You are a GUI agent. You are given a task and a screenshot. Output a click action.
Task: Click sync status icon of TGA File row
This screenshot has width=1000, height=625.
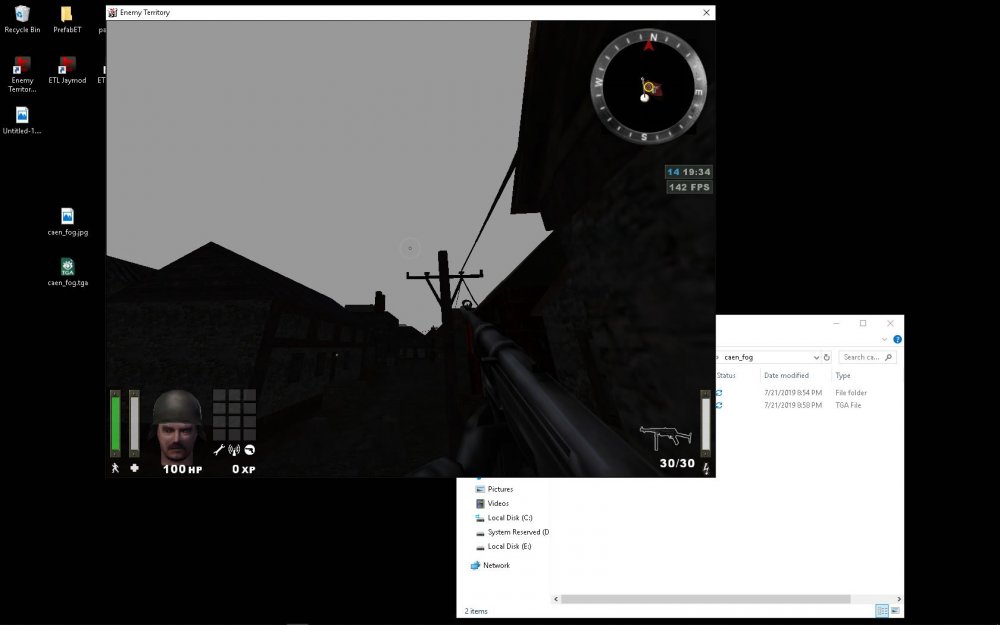[x=719, y=405]
